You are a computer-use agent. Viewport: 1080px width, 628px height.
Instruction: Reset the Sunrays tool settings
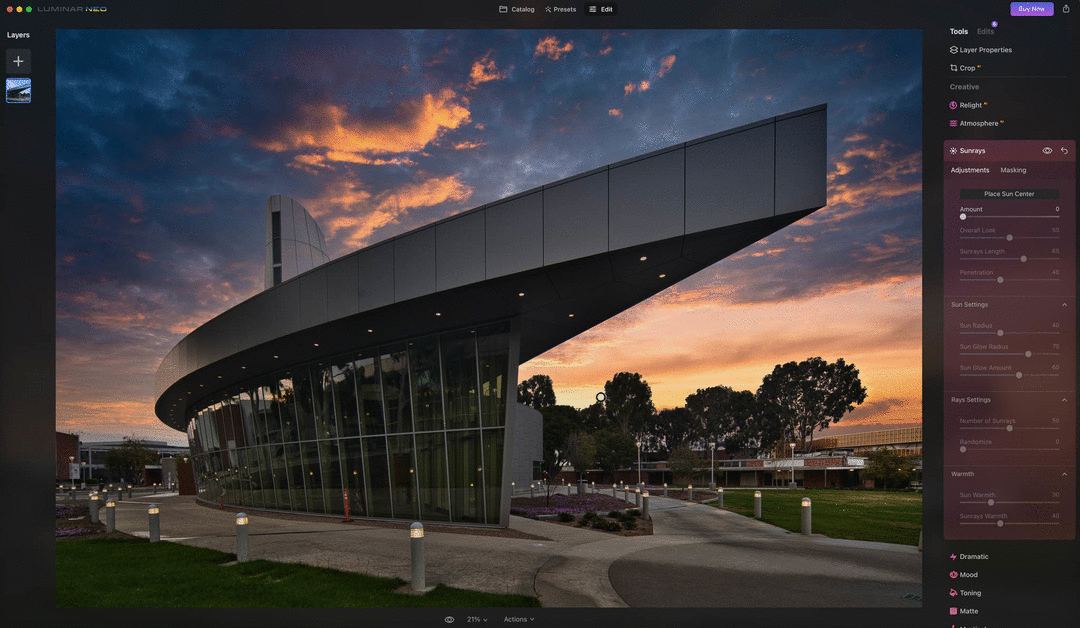point(1064,151)
